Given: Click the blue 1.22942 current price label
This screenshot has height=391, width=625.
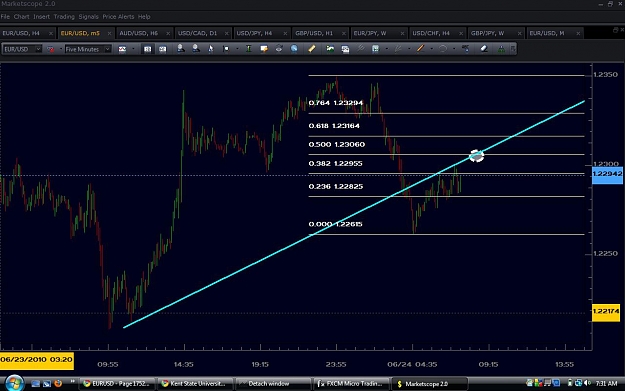Looking at the screenshot, I should click(x=607, y=174).
